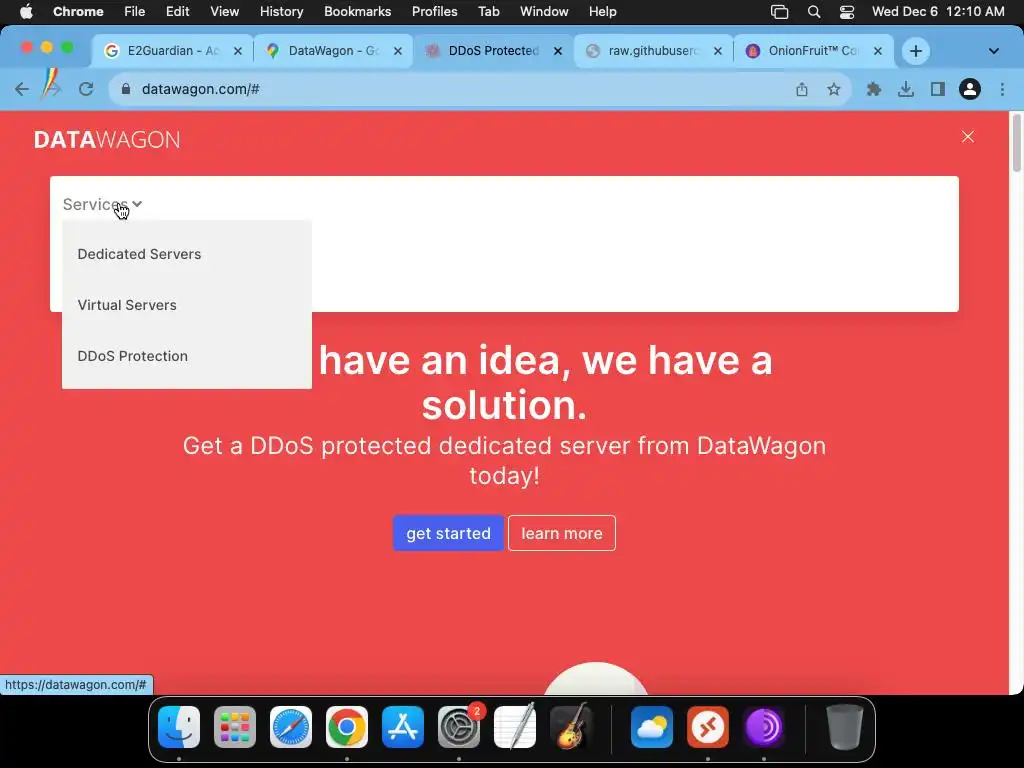
Task: Go back to the previous page
Action: pos(22,89)
